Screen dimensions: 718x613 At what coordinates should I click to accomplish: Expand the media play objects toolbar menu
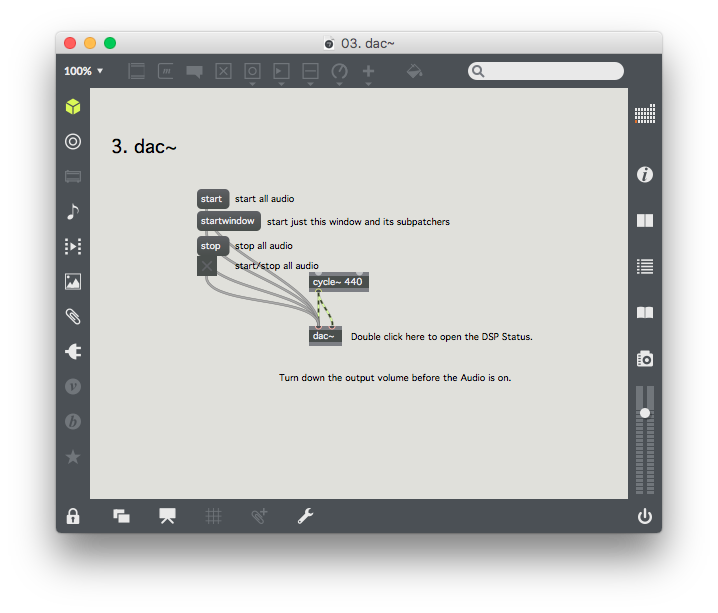[281, 84]
